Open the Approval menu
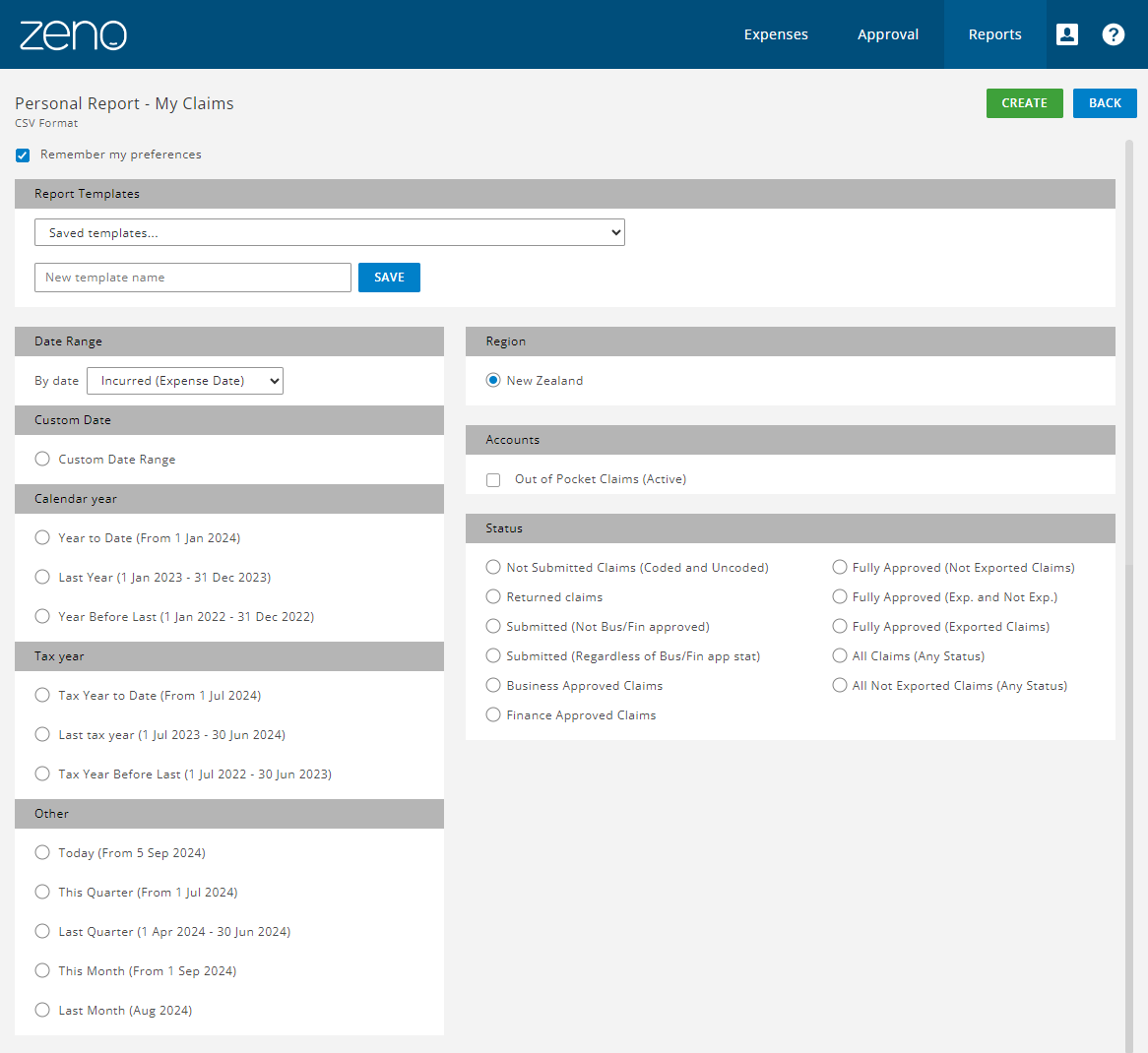This screenshot has height=1053, width=1148. coord(888,34)
